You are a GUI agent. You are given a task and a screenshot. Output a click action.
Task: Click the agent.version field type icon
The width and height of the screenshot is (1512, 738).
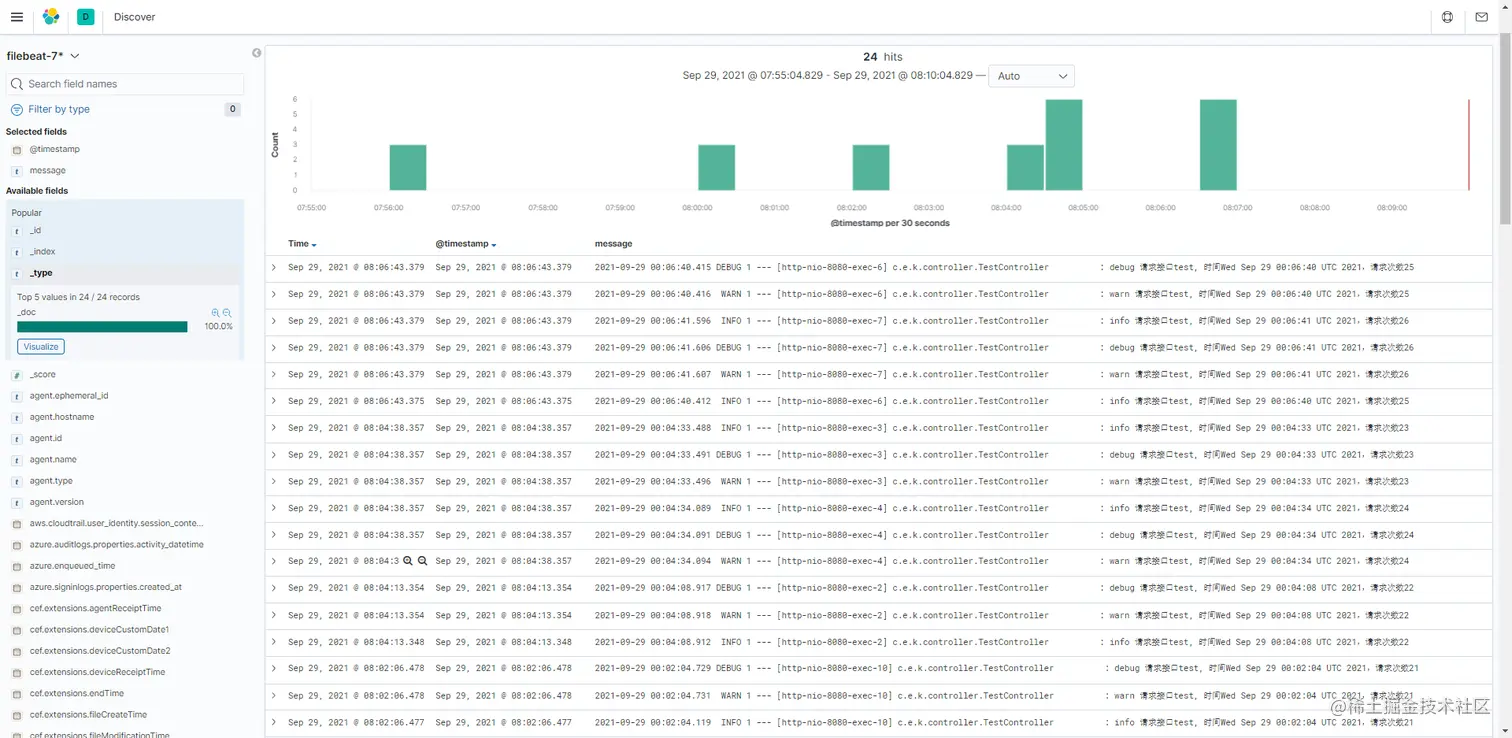(17, 502)
